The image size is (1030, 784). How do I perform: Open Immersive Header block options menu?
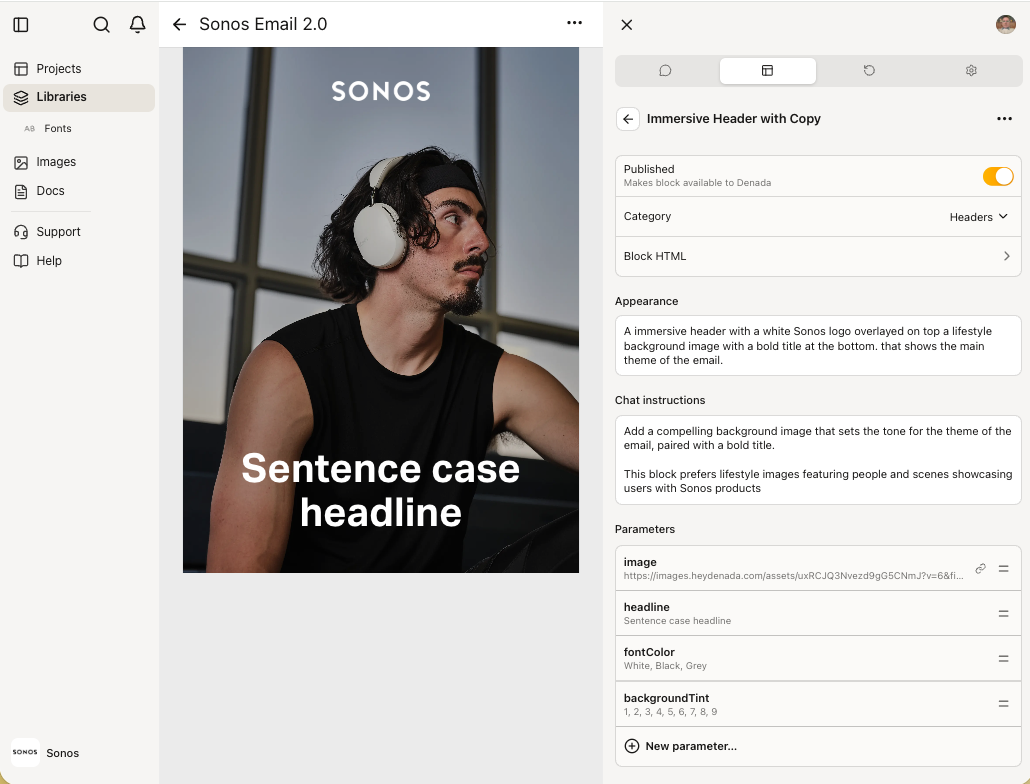(1004, 119)
